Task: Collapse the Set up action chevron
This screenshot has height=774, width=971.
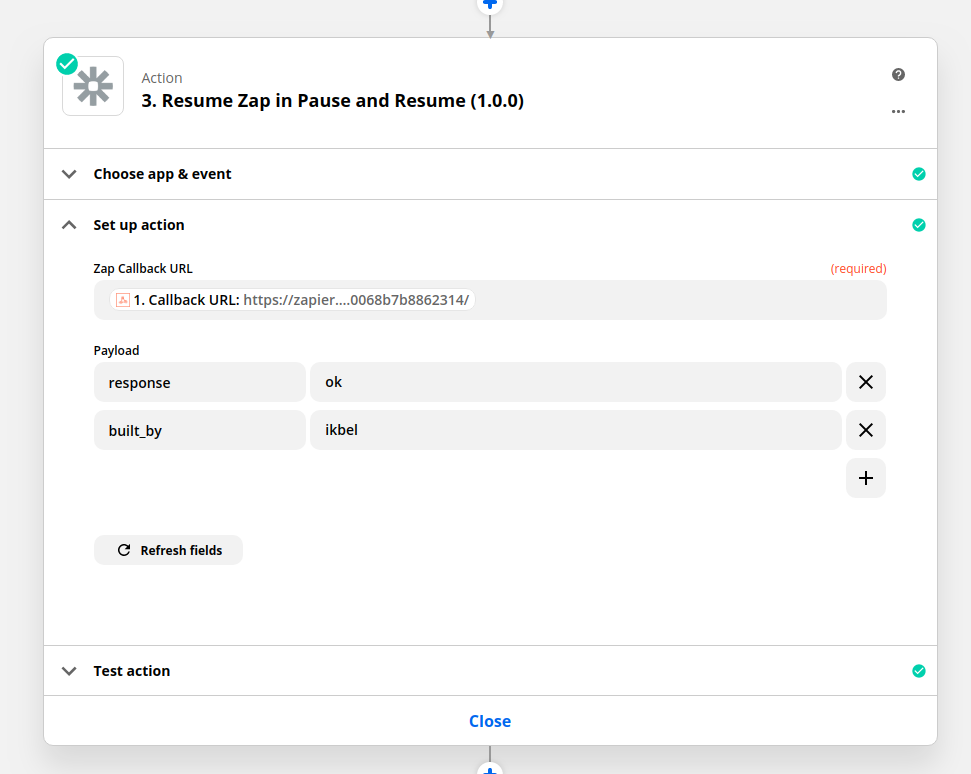Action: coord(69,225)
